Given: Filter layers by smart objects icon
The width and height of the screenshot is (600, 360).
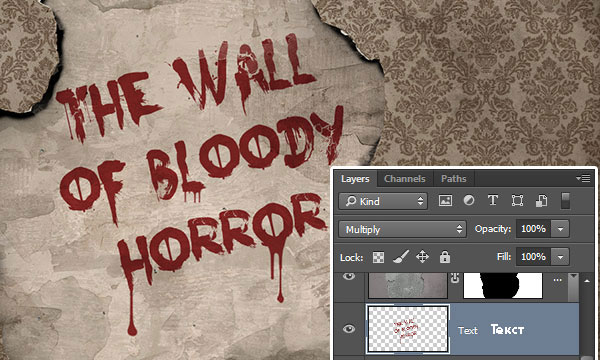Looking at the screenshot, I should coord(541,201).
